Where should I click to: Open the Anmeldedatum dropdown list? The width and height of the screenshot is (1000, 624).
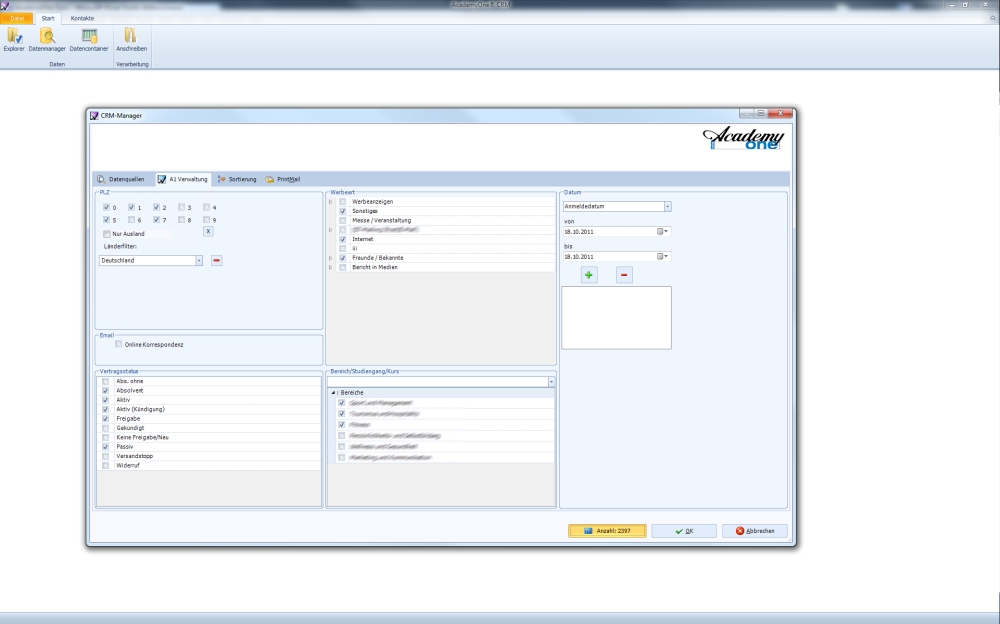[667, 207]
